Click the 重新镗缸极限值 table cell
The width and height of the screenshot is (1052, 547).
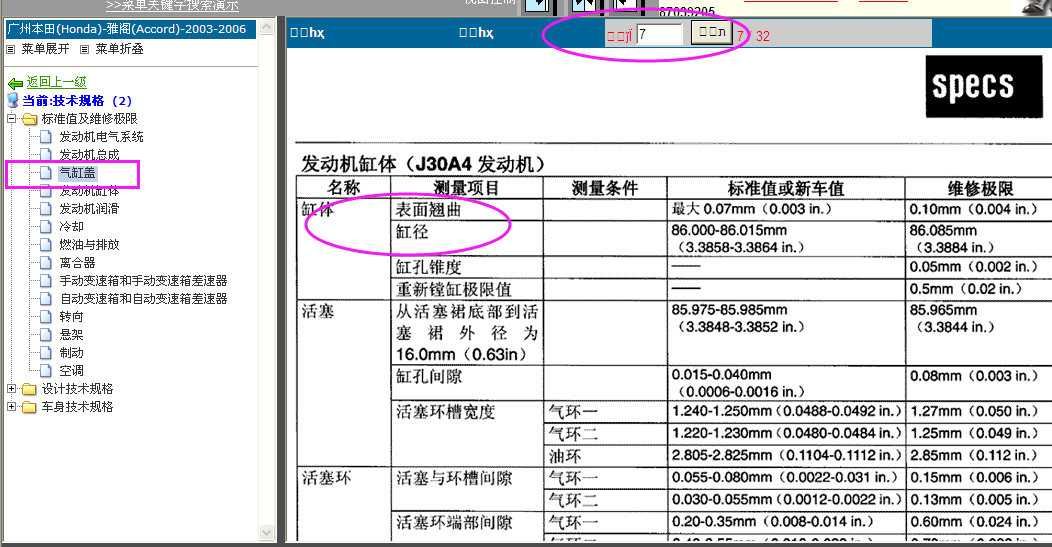coord(466,289)
